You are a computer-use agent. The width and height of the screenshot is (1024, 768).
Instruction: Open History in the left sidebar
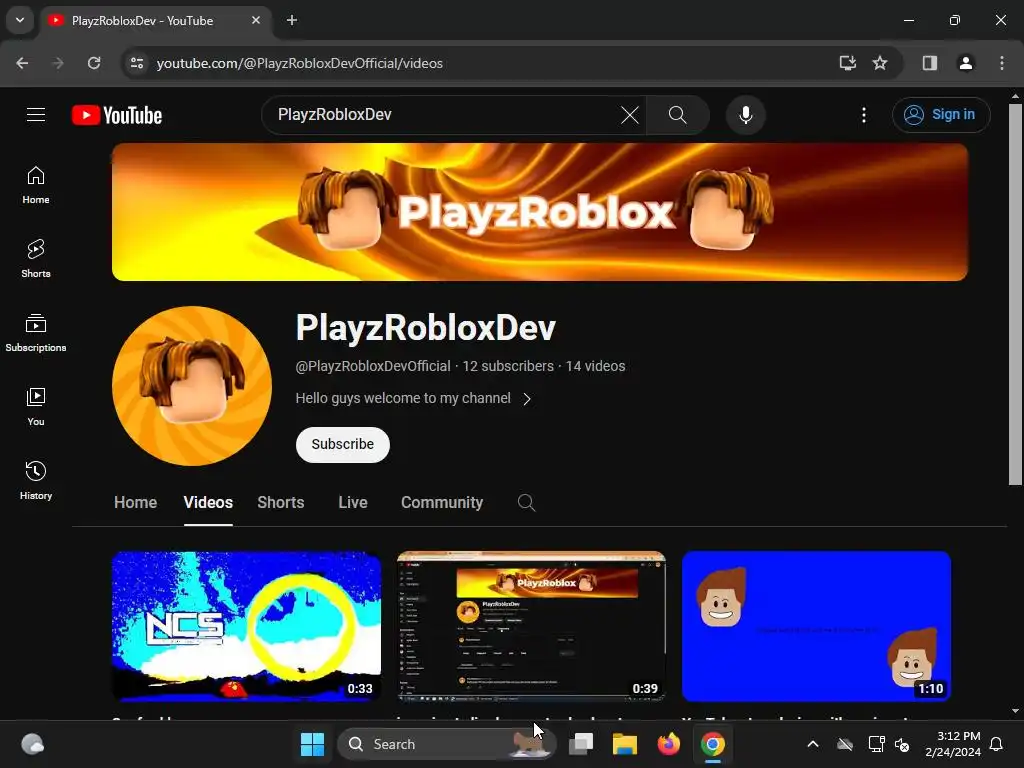(36, 481)
